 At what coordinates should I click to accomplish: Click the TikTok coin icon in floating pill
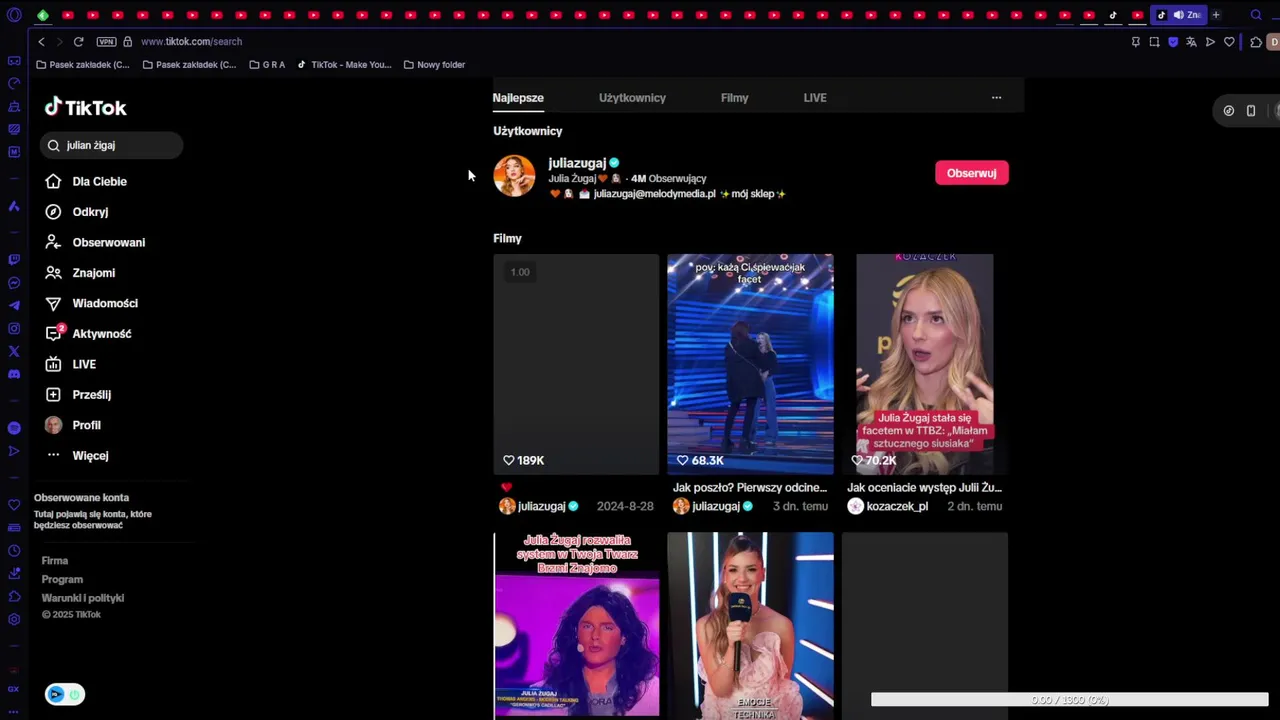(1229, 111)
